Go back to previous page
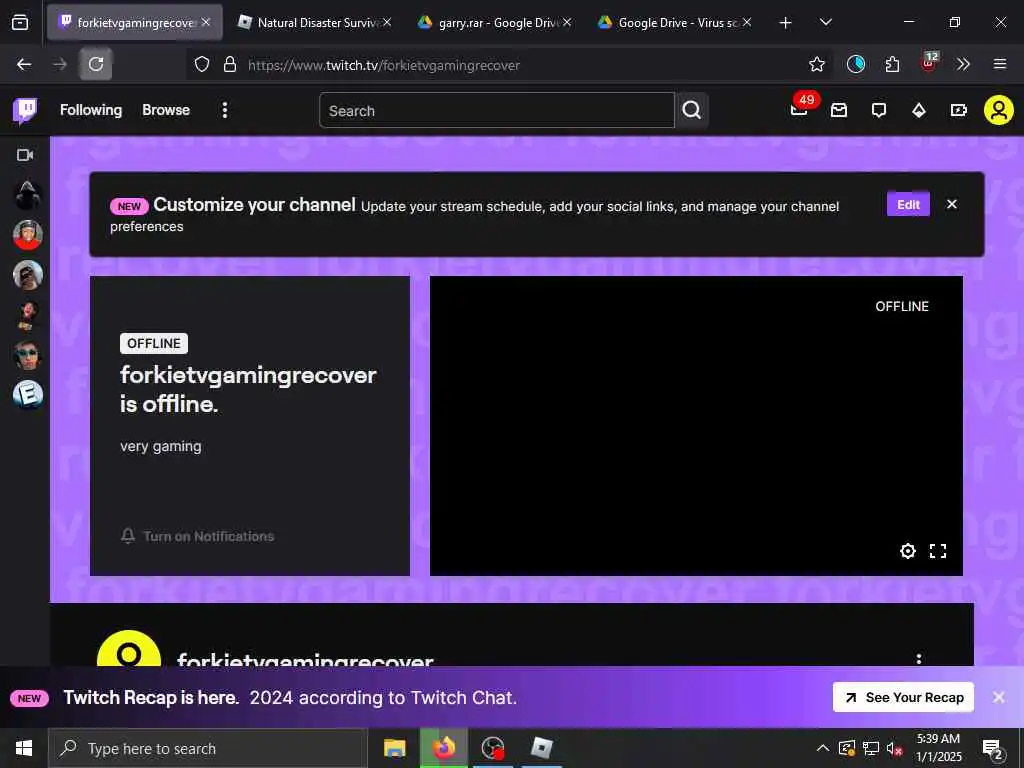 [x=24, y=64]
